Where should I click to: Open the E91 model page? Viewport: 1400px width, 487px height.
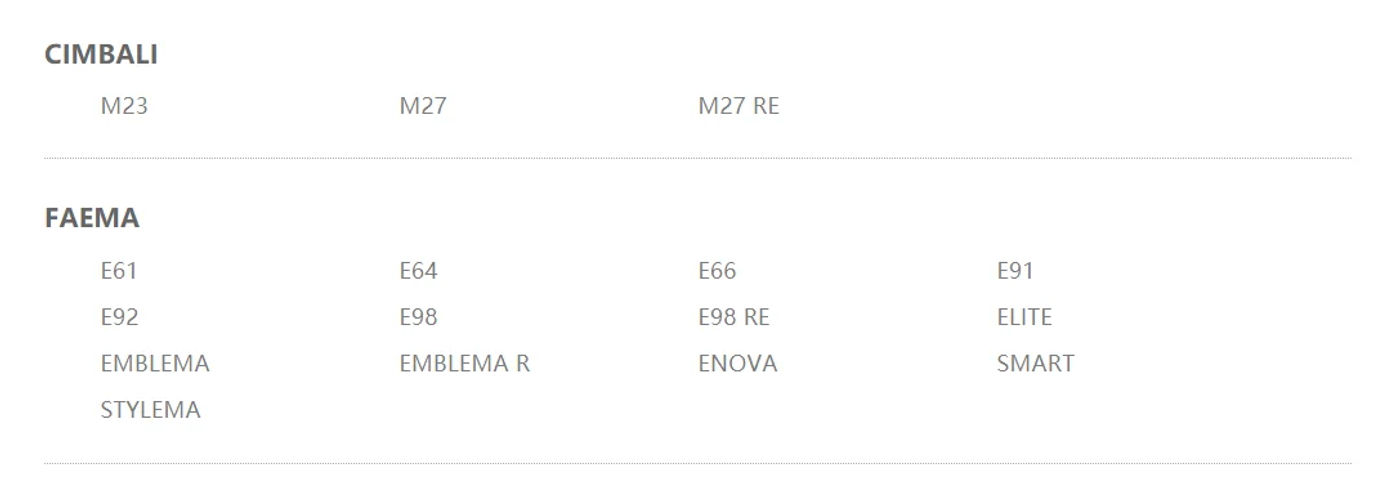click(1015, 271)
